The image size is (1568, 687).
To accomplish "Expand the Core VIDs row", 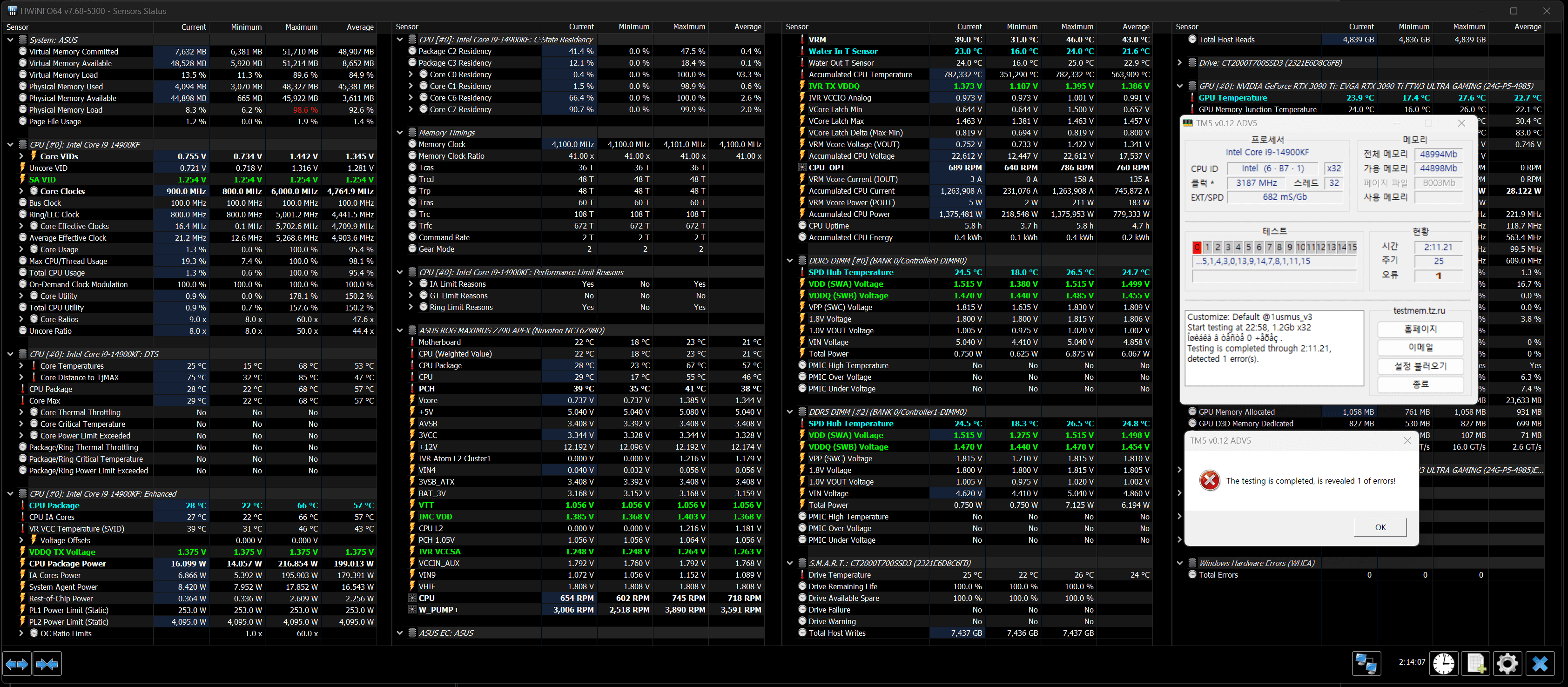I will tap(21, 156).
